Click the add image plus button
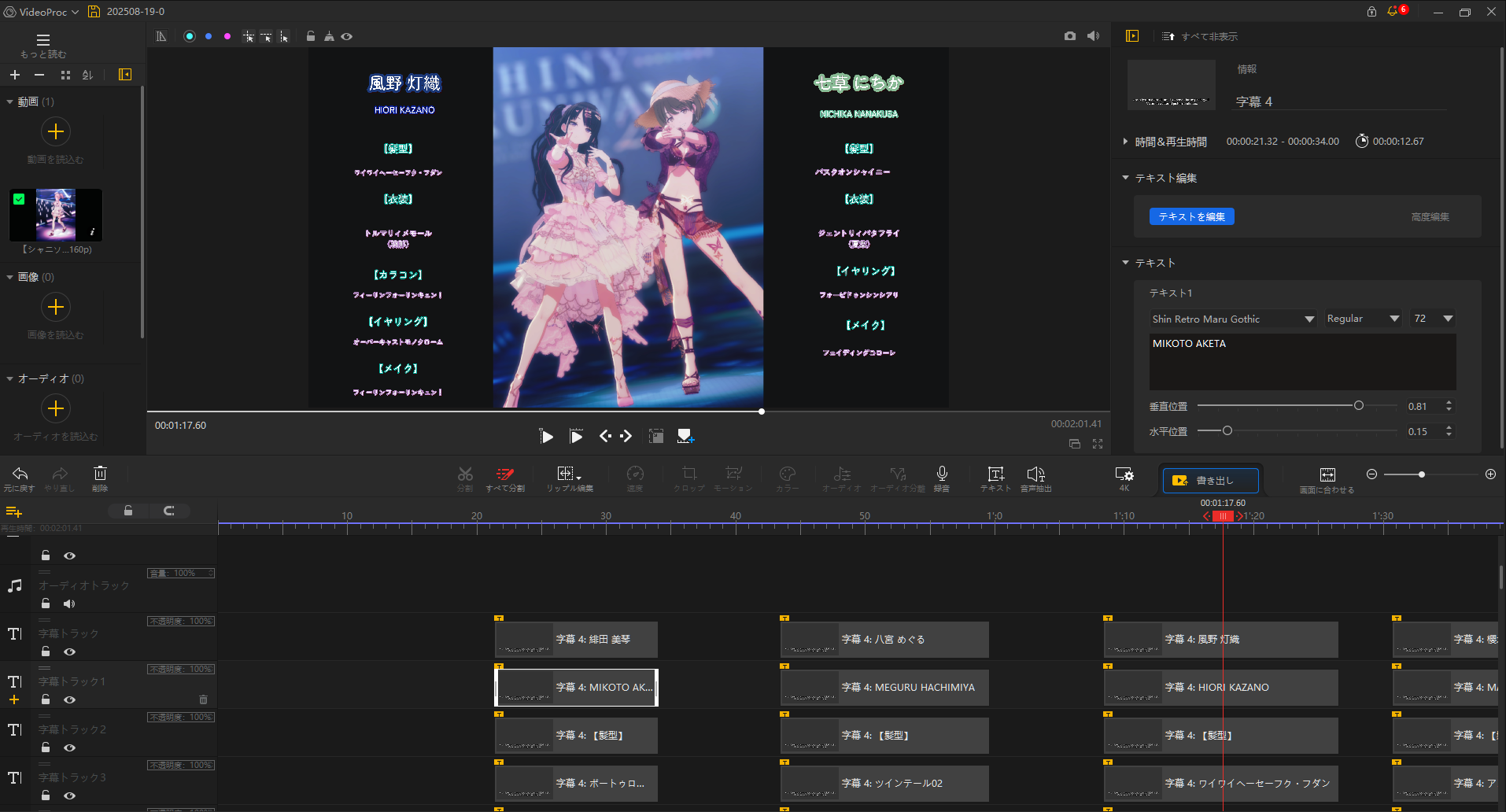The height and width of the screenshot is (812, 1506). coord(56,307)
